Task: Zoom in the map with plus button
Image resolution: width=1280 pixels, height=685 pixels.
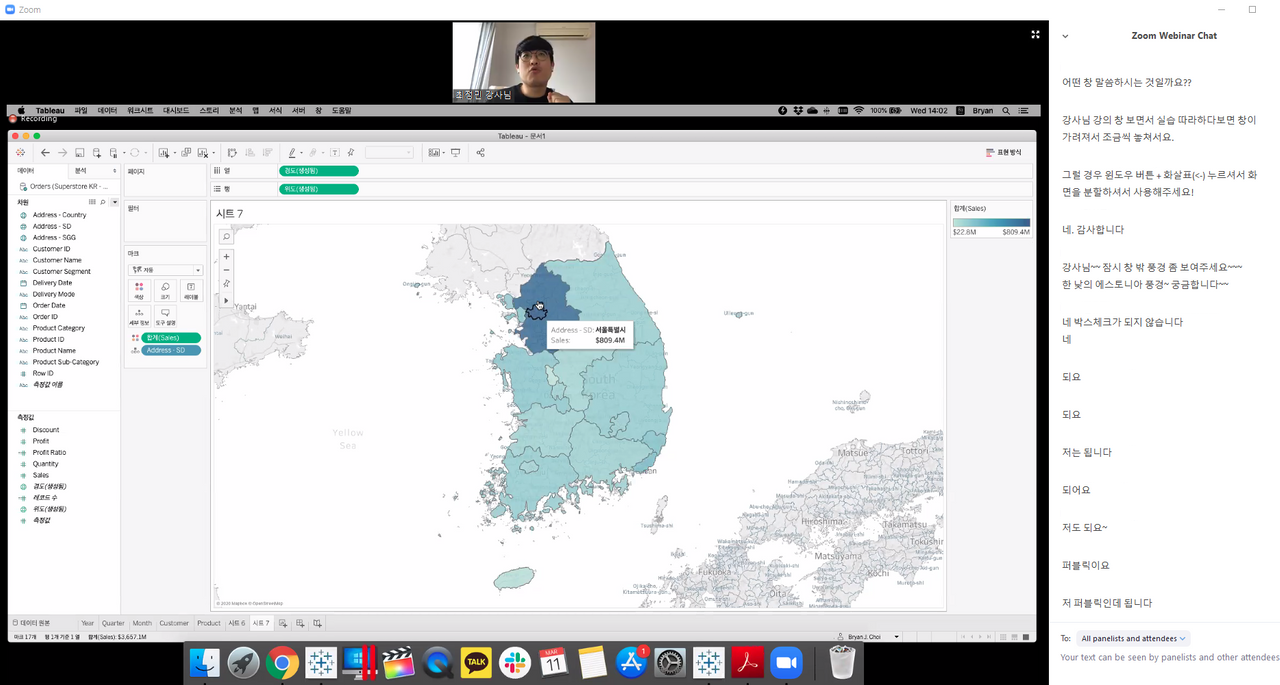Action: (226, 257)
